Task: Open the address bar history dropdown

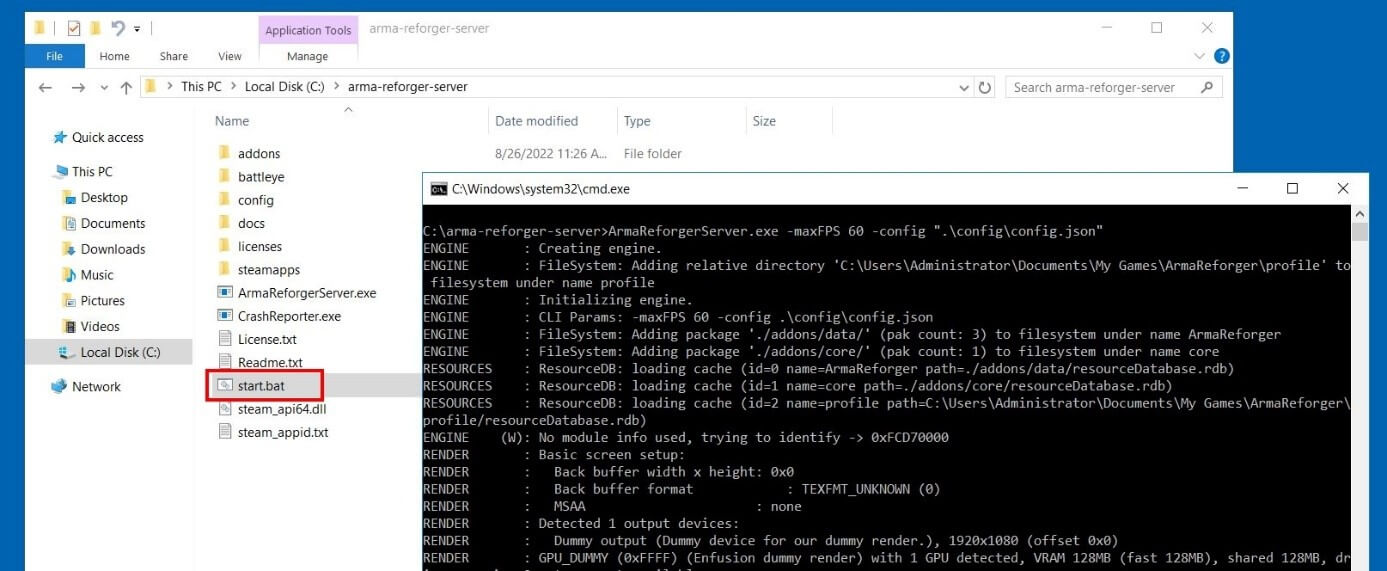Action: click(964, 87)
